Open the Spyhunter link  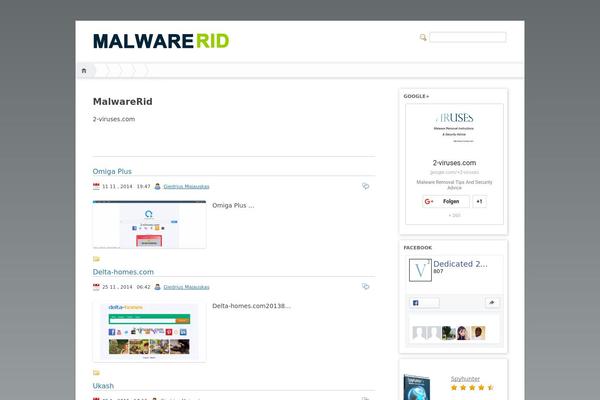click(465, 379)
